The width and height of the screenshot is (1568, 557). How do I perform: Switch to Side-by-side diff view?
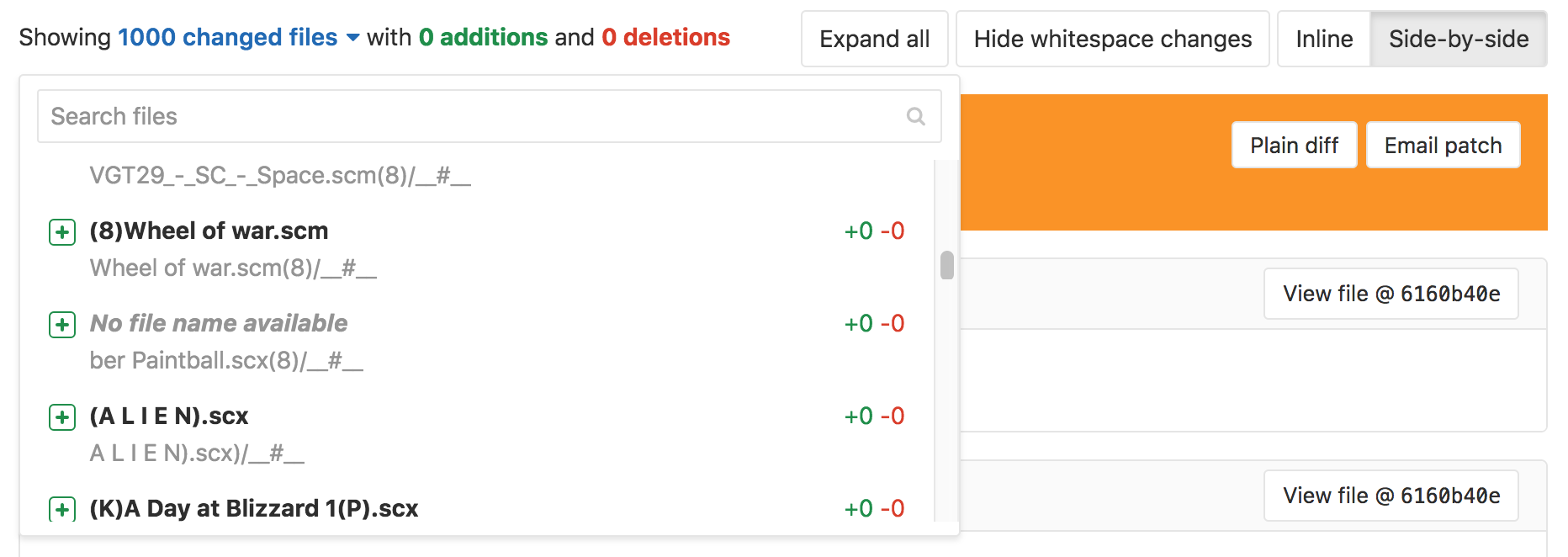coord(1458,39)
